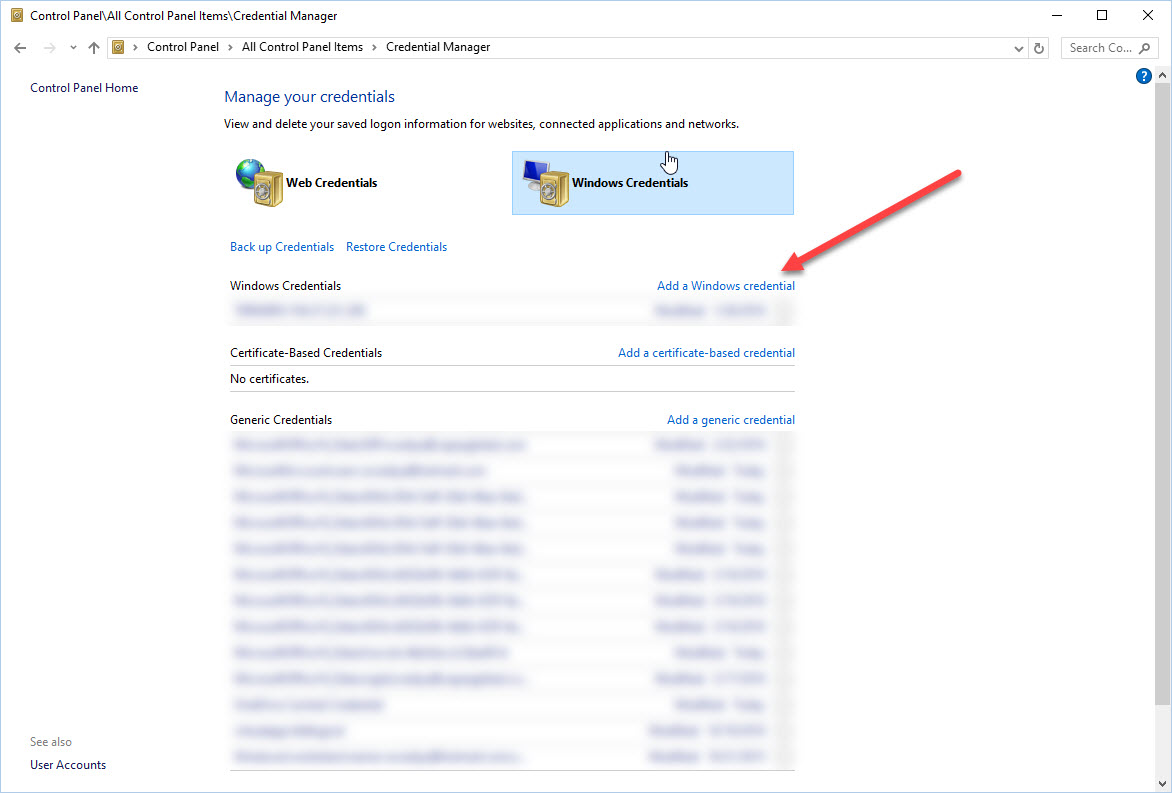Viewport: 1172px width, 793px height.
Task: Click the scroll down arrow
Action: (x=1162, y=784)
